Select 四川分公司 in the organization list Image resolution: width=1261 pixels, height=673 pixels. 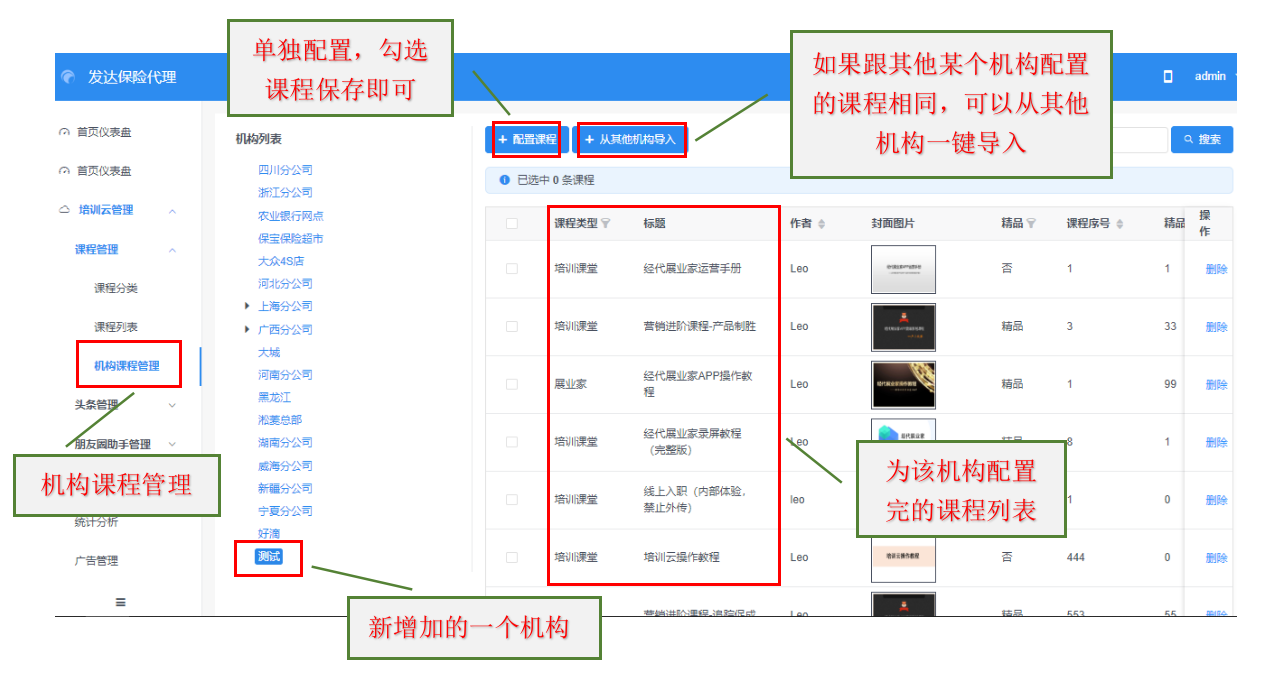285,170
